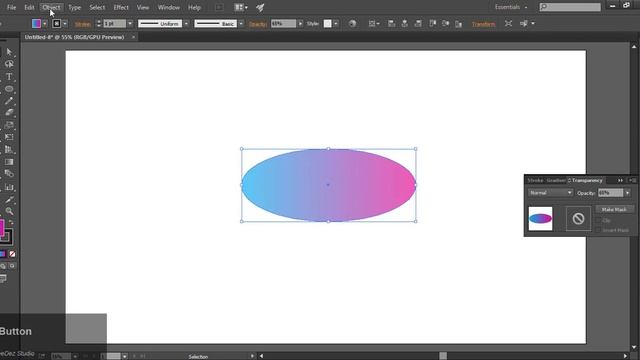
Task: Click the GPU Performance rocket icon
Action: [x=260, y=7]
